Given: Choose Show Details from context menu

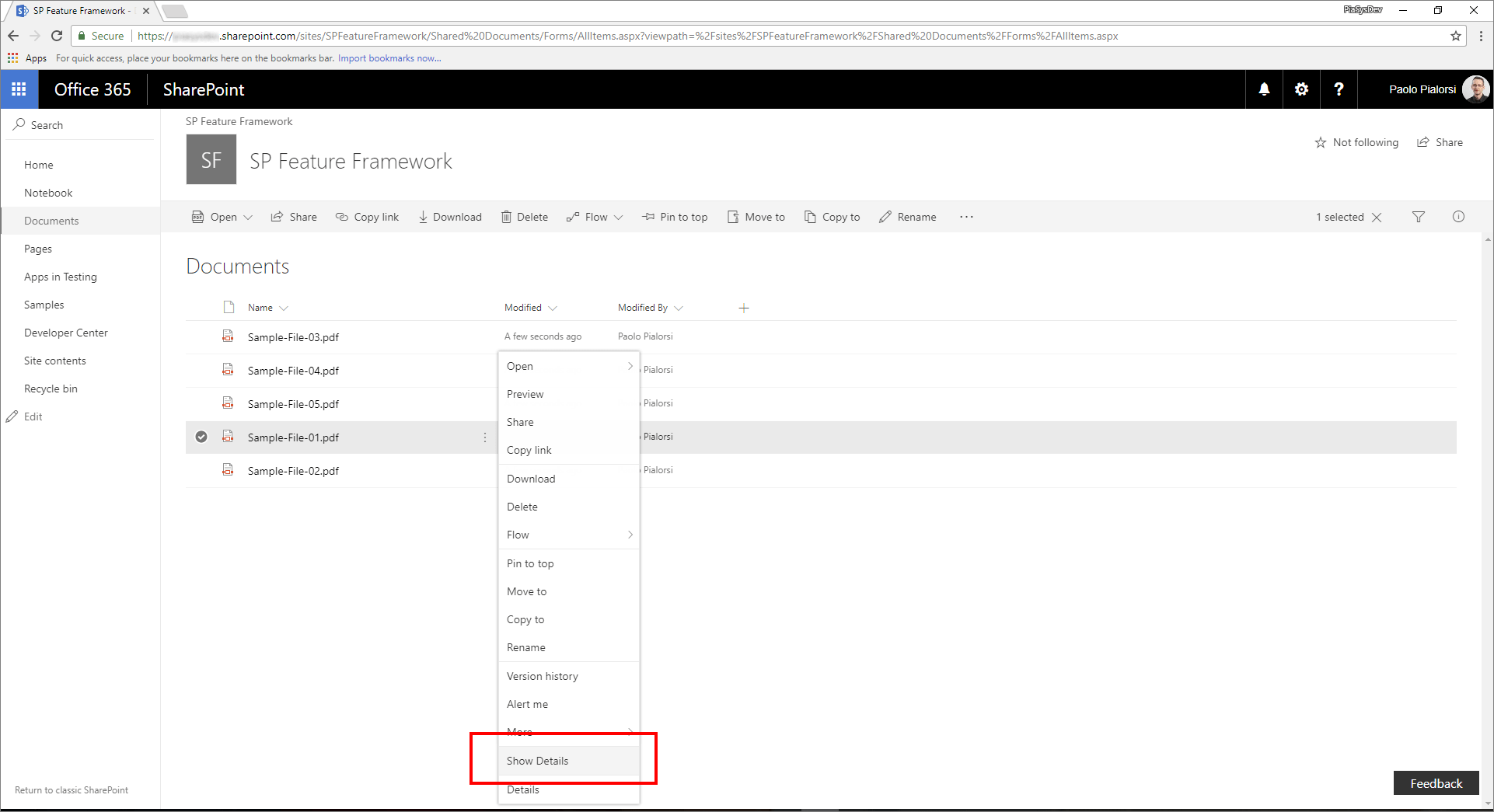Looking at the screenshot, I should [537, 761].
